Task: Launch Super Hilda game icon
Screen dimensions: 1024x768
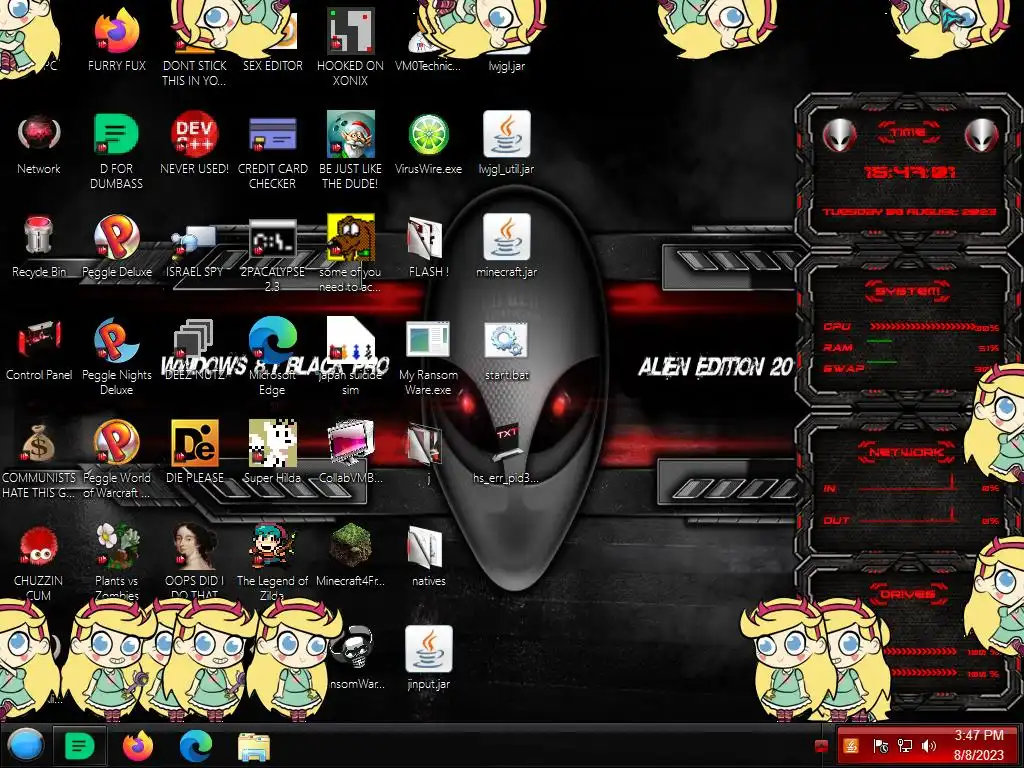Action: (x=272, y=443)
